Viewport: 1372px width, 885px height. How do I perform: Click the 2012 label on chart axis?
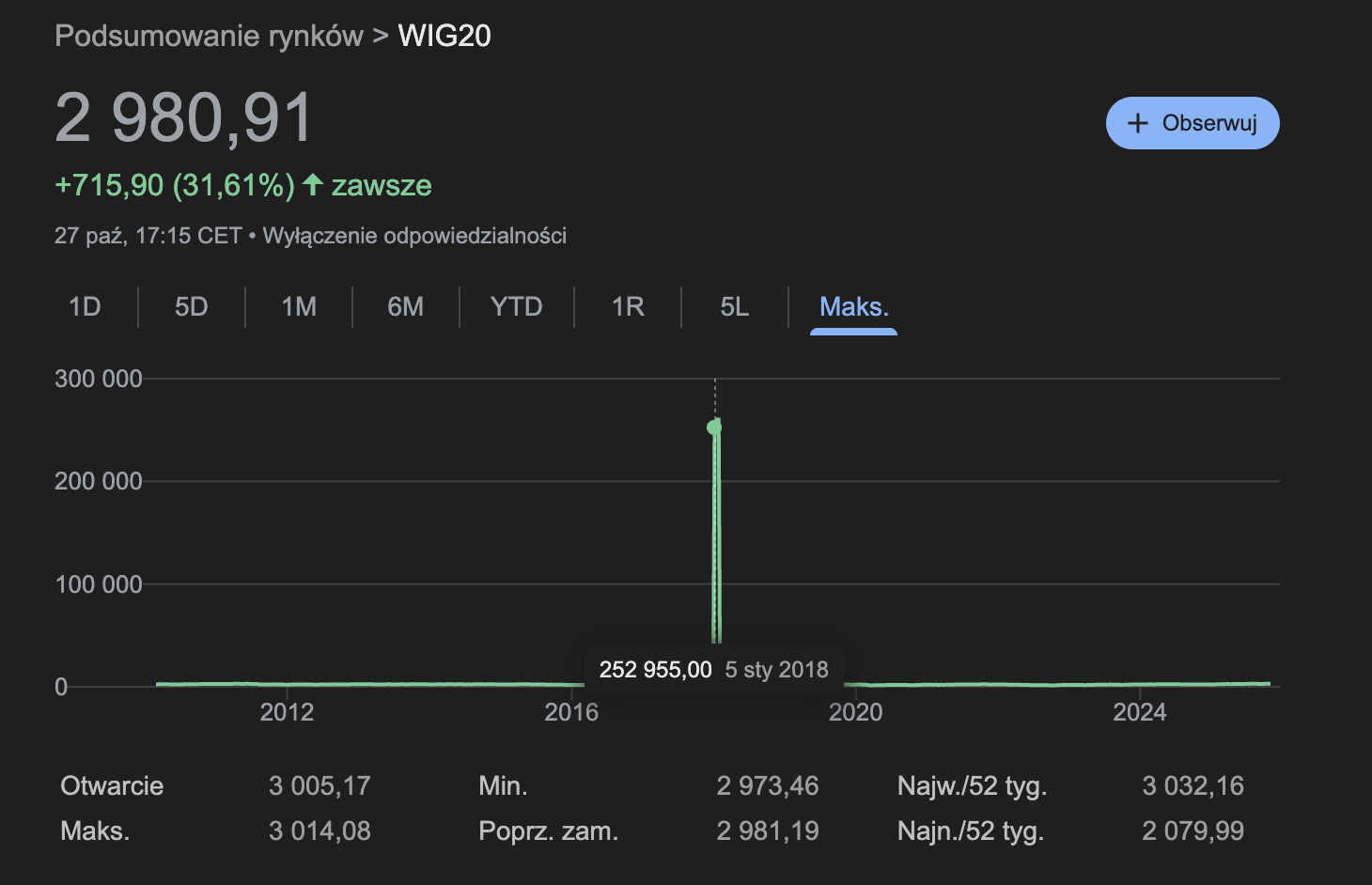(x=287, y=712)
